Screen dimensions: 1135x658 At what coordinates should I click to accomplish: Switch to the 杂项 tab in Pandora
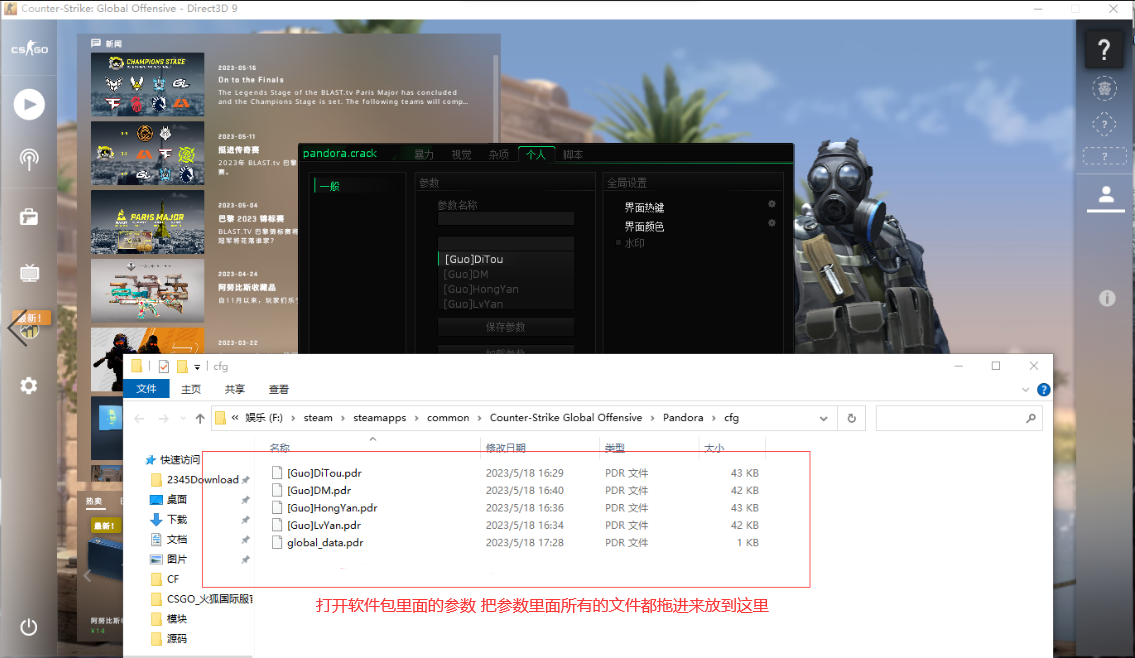click(x=498, y=154)
